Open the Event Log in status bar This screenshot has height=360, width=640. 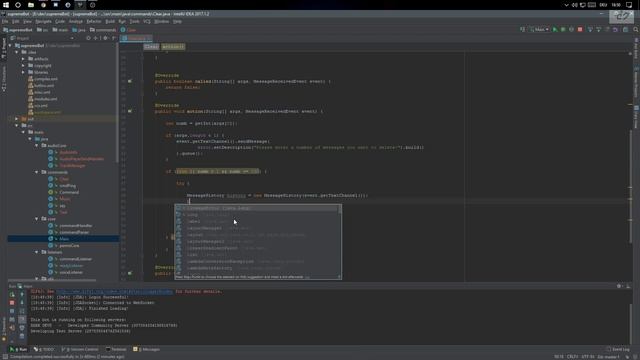[x=618, y=349]
